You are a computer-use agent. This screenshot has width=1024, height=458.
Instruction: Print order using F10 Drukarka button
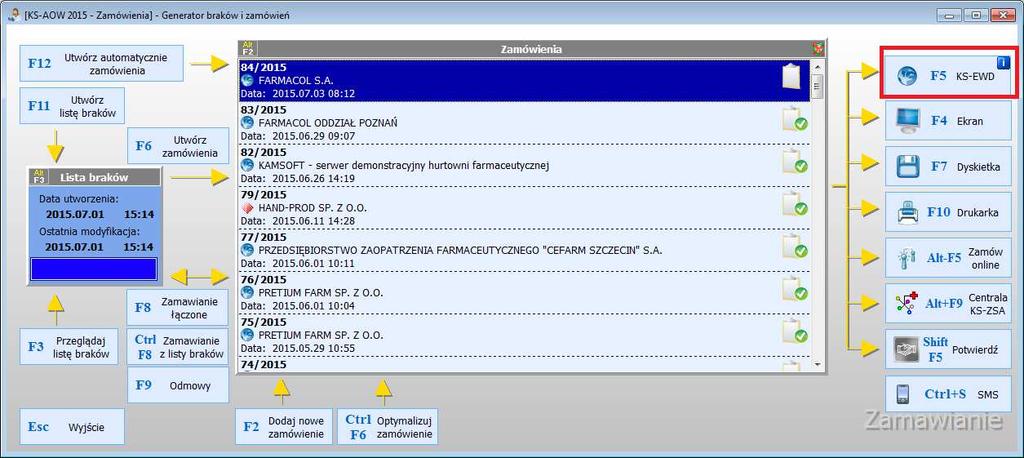[948, 212]
